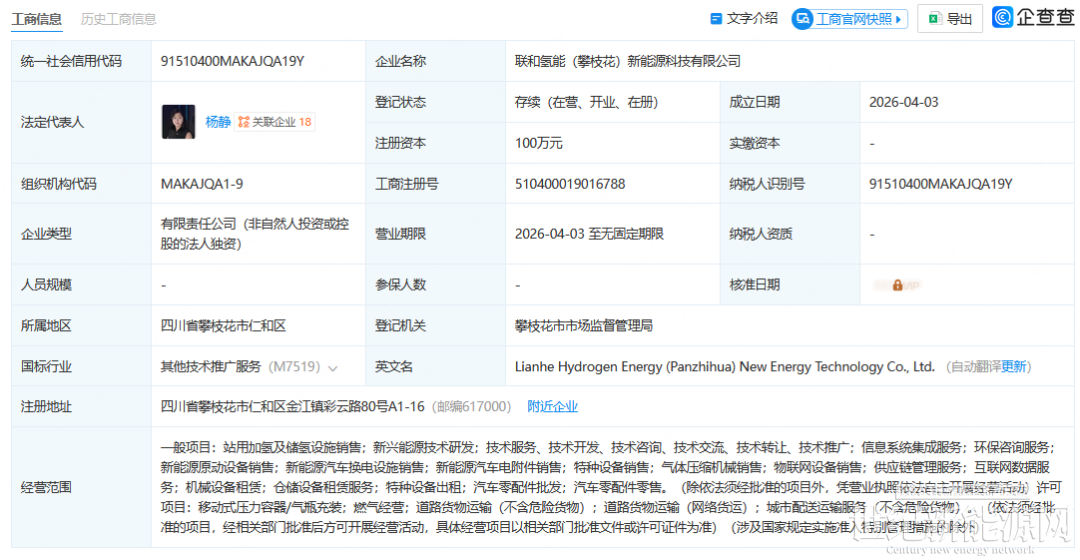Switch to 工商信息 tab
1080x560 pixels.
(36, 19)
